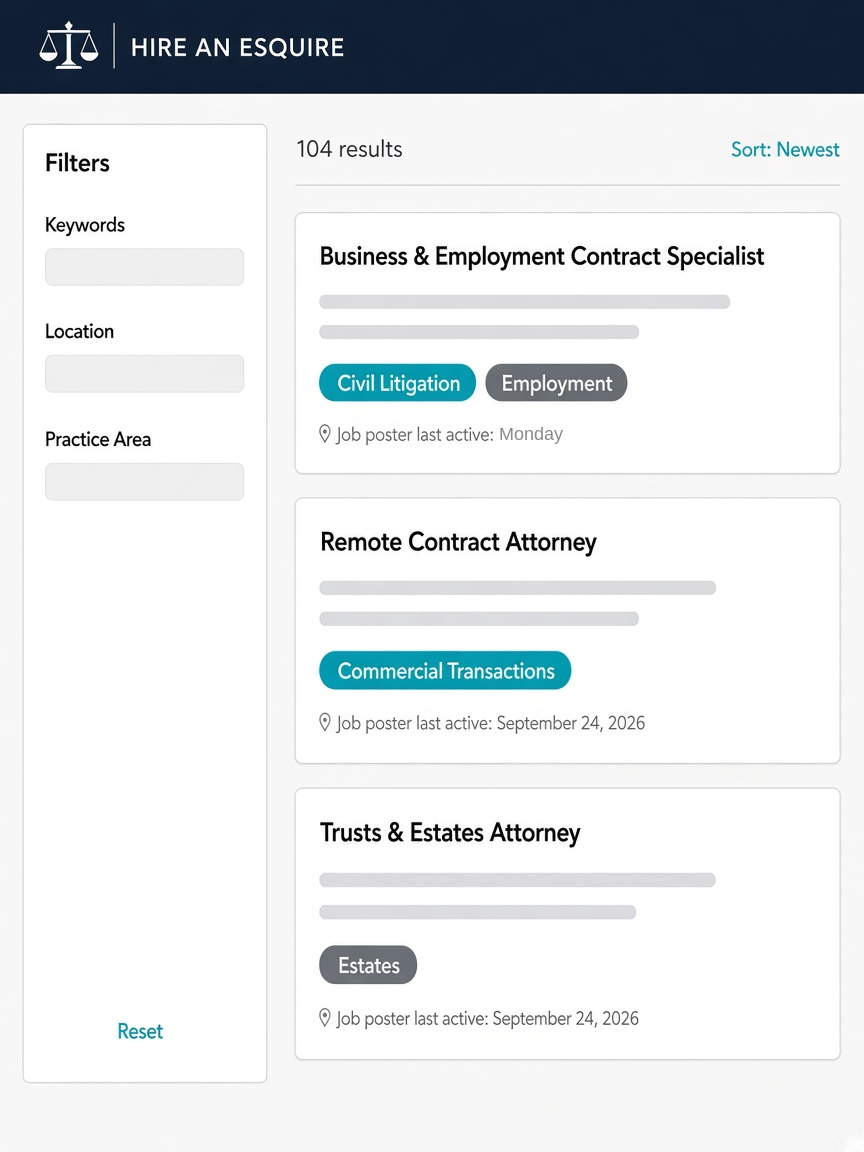The width and height of the screenshot is (864, 1152).
Task: Open the Trusts & Estates Attorney listing
Action: pyautogui.click(x=450, y=833)
